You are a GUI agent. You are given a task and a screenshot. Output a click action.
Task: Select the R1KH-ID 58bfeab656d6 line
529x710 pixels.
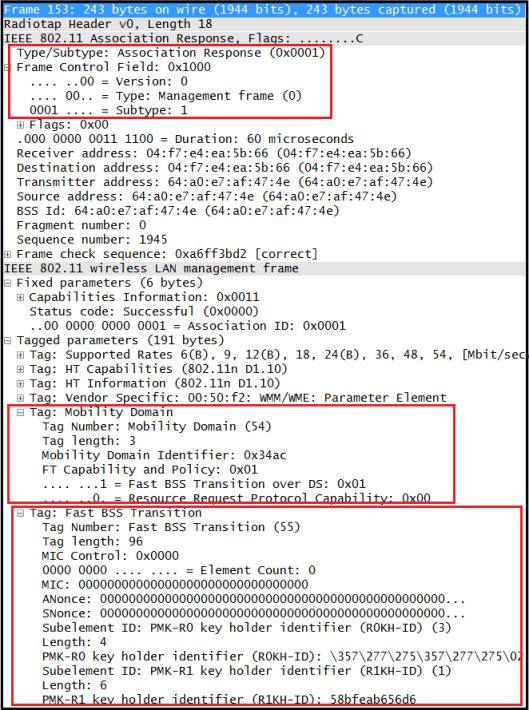[x=229, y=699]
